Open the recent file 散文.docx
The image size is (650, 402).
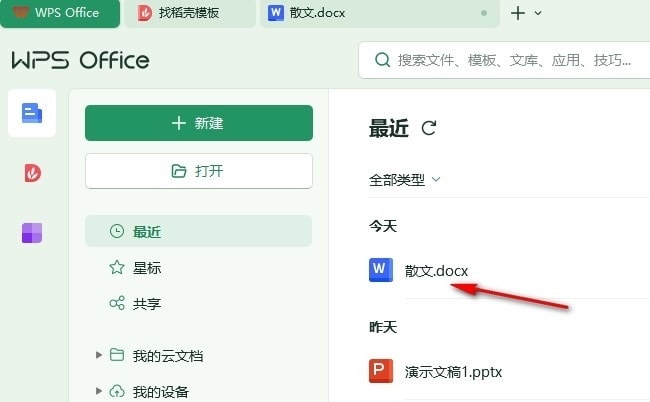436,271
